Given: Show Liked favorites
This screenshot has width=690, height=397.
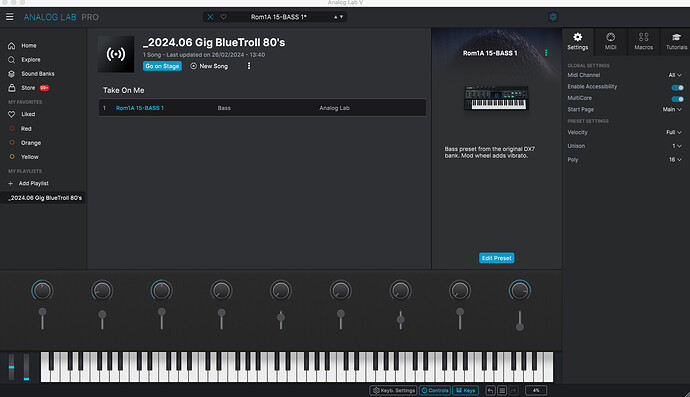Looking at the screenshot, I should [x=28, y=114].
